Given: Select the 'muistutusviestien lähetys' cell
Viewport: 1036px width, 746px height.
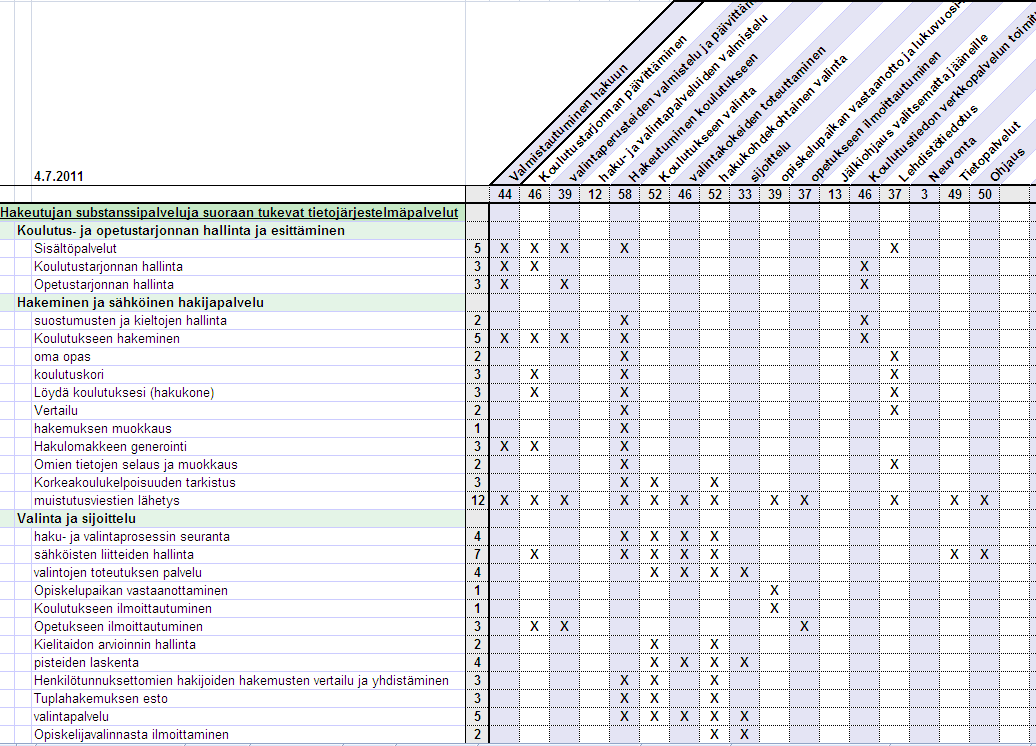Looking at the screenshot, I should pos(106,500).
